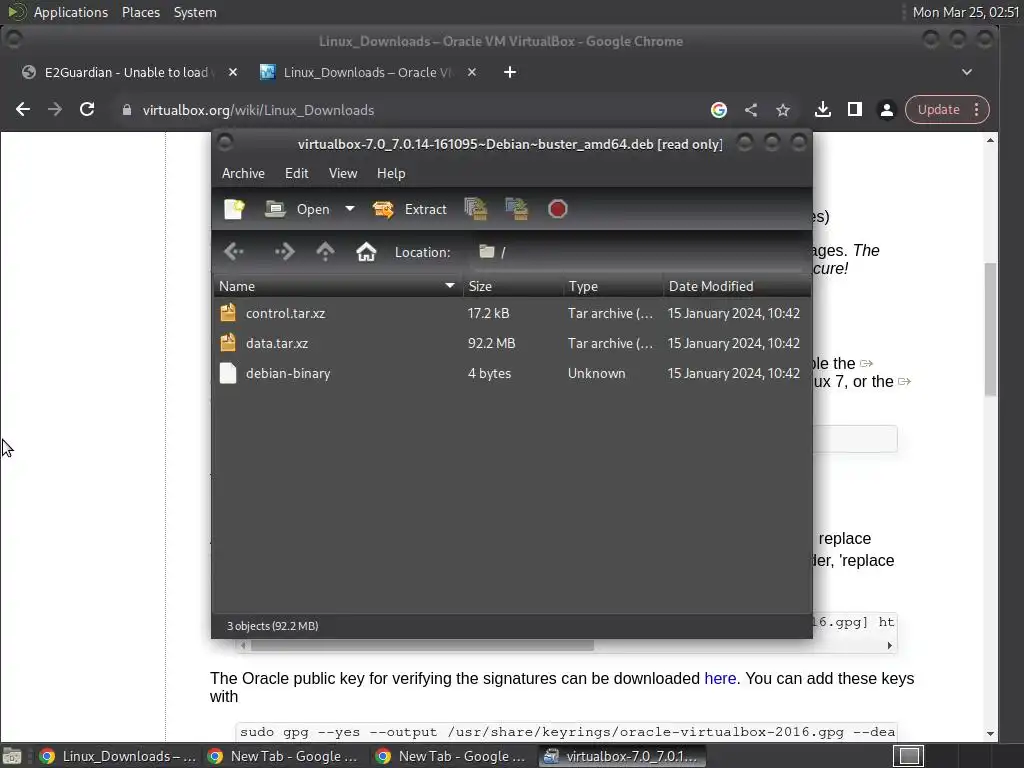Toggle the Chrome side panel icon
The height and width of the screenshot is (768, 1024).
(x=855, y=110)
